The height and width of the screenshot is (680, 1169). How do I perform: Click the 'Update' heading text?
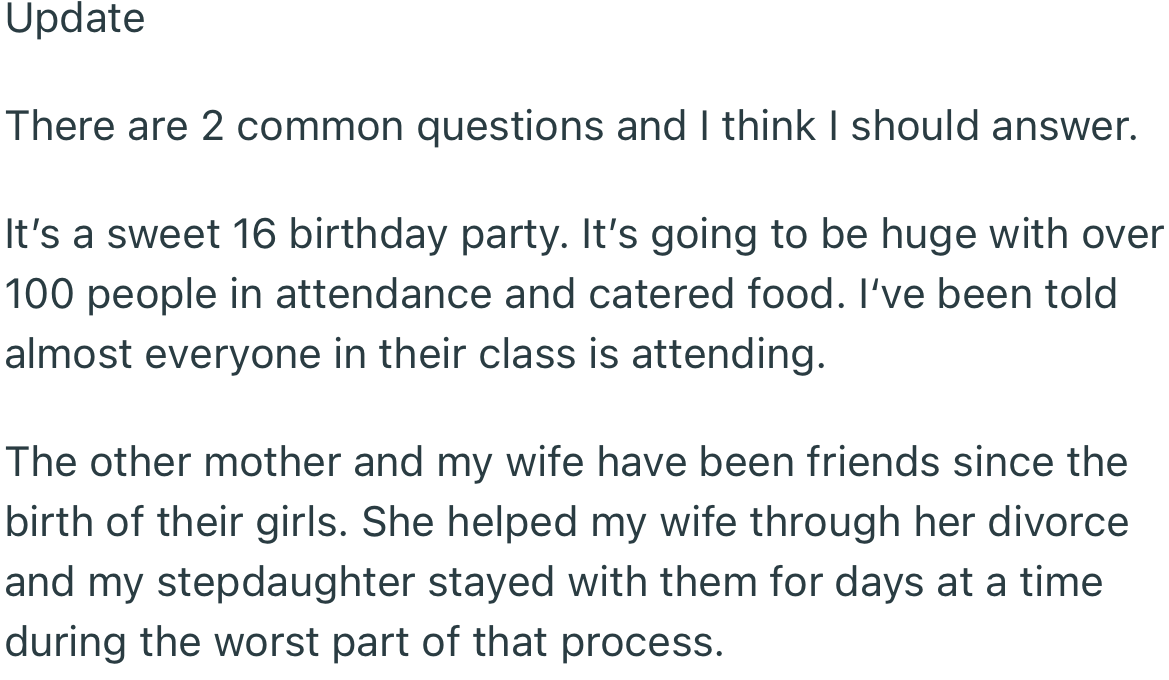(75, 19)
